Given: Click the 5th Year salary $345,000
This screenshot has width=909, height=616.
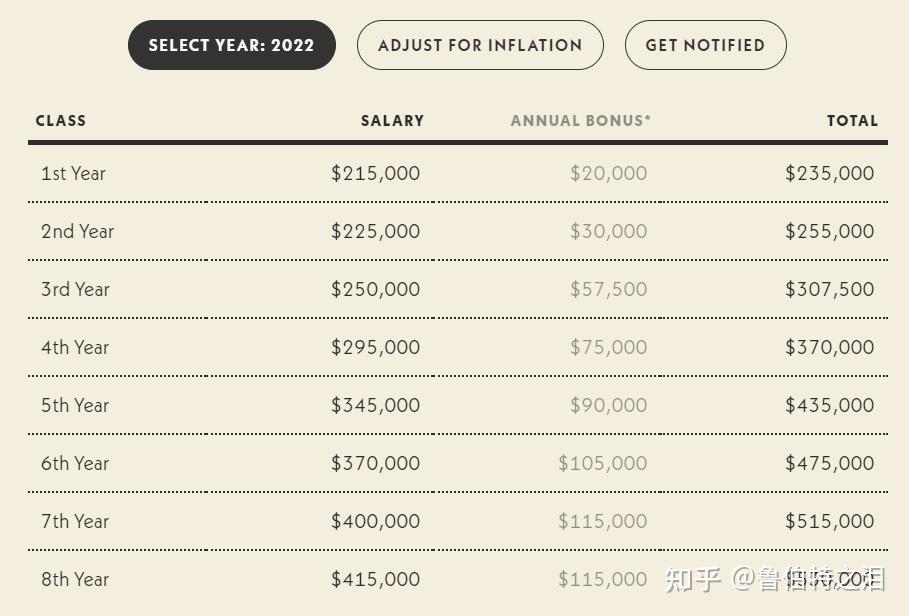Looking at the screenshot, I should (x=375, y=405).
